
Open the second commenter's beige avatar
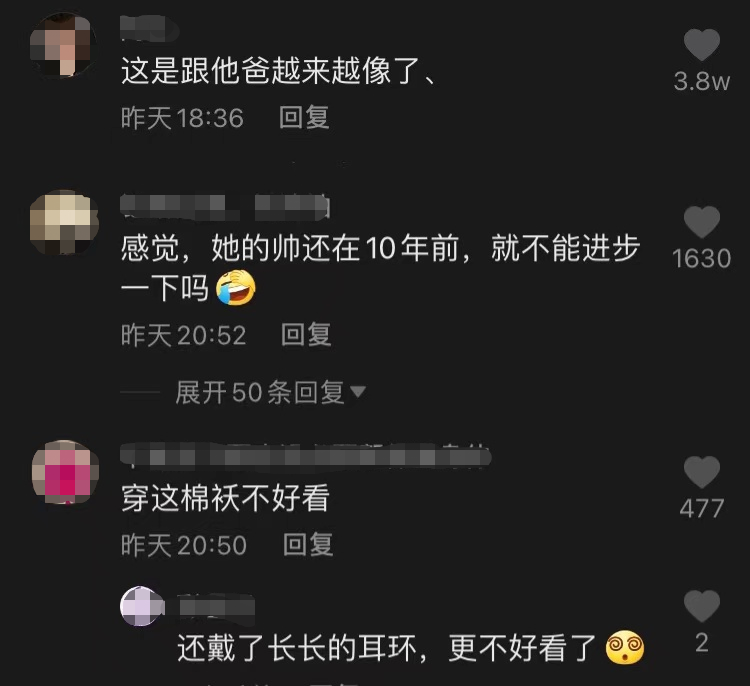coord(64,222)
